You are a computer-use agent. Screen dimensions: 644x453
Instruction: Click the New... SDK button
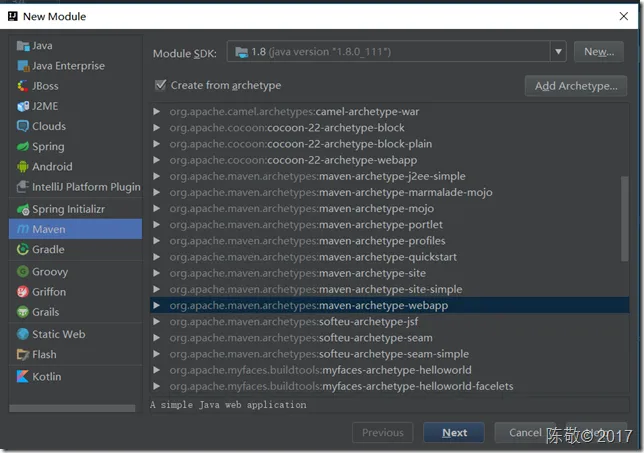599,52
